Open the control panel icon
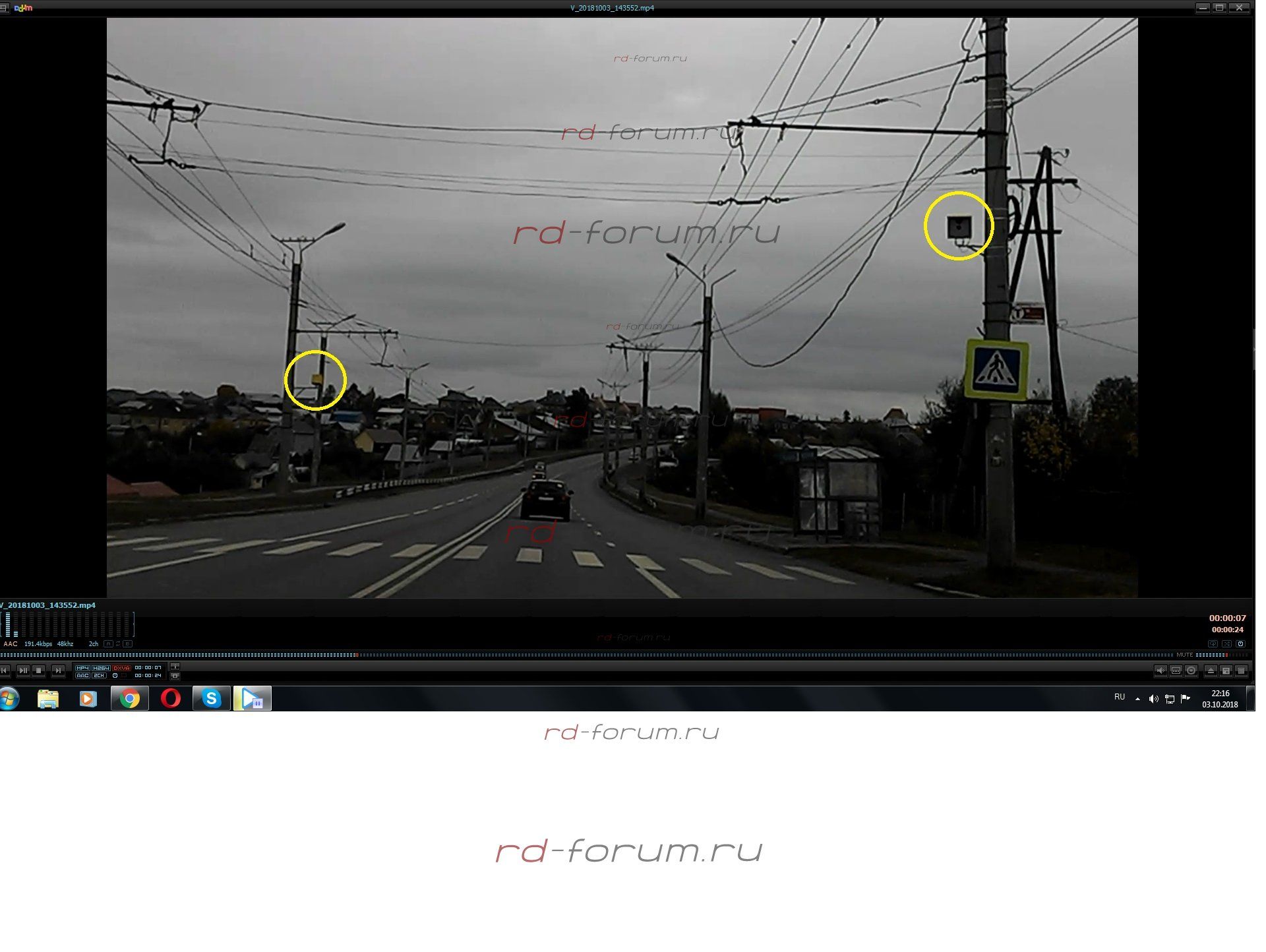1266x952 pixels. pos(1226,670)
